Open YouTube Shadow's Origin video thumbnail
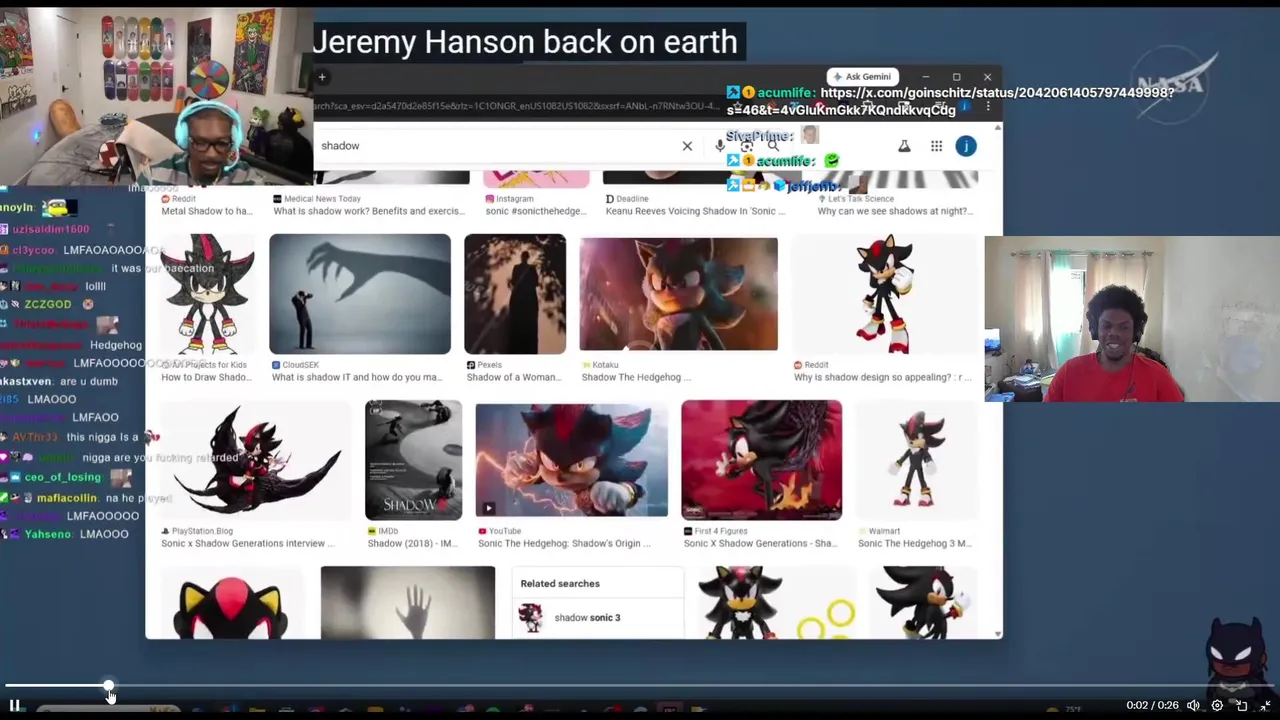The image size is (1280, 720). tap(571, 460)
